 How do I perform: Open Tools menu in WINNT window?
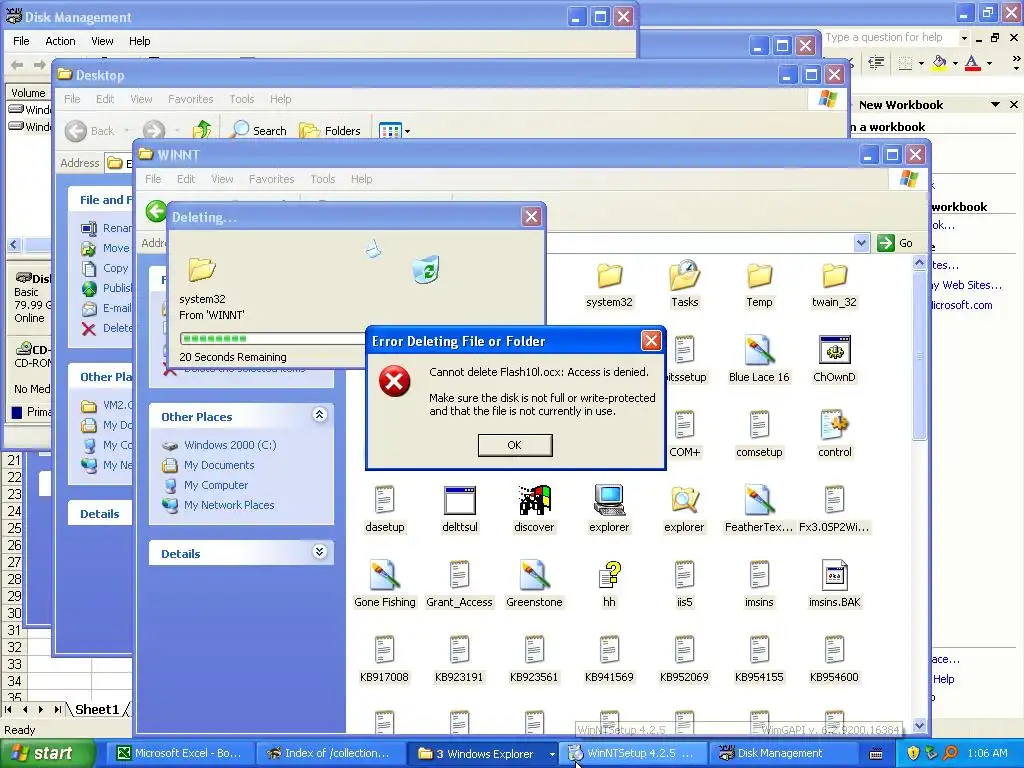(323, 179)
